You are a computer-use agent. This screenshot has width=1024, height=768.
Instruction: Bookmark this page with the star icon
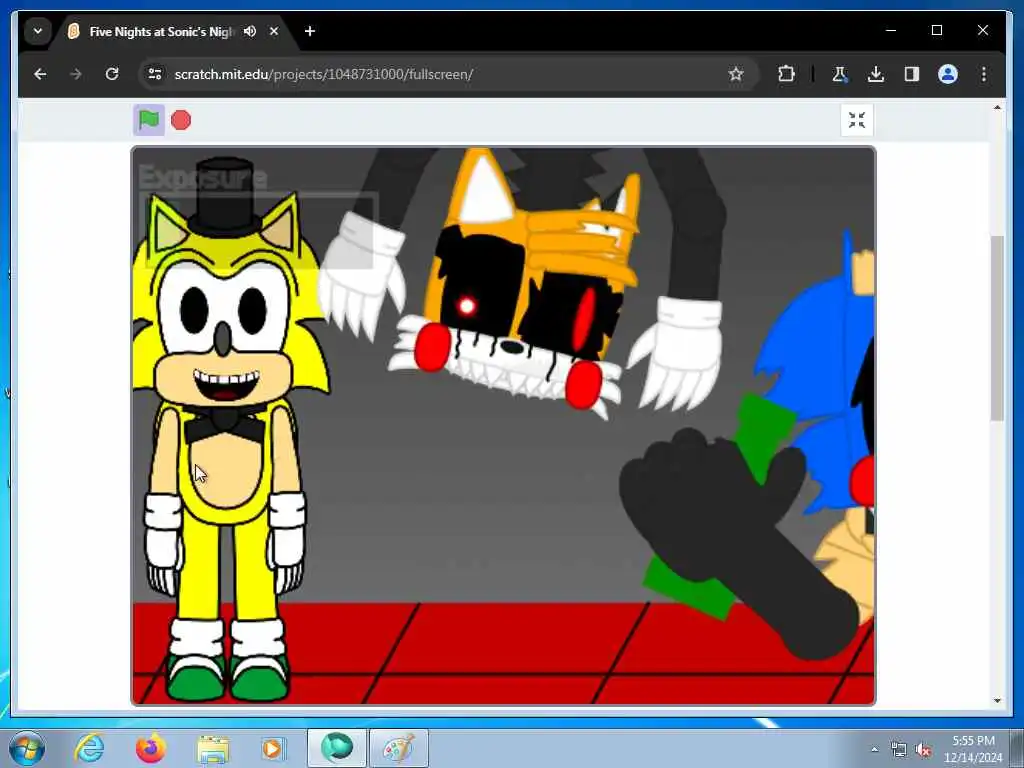[736, 74]
